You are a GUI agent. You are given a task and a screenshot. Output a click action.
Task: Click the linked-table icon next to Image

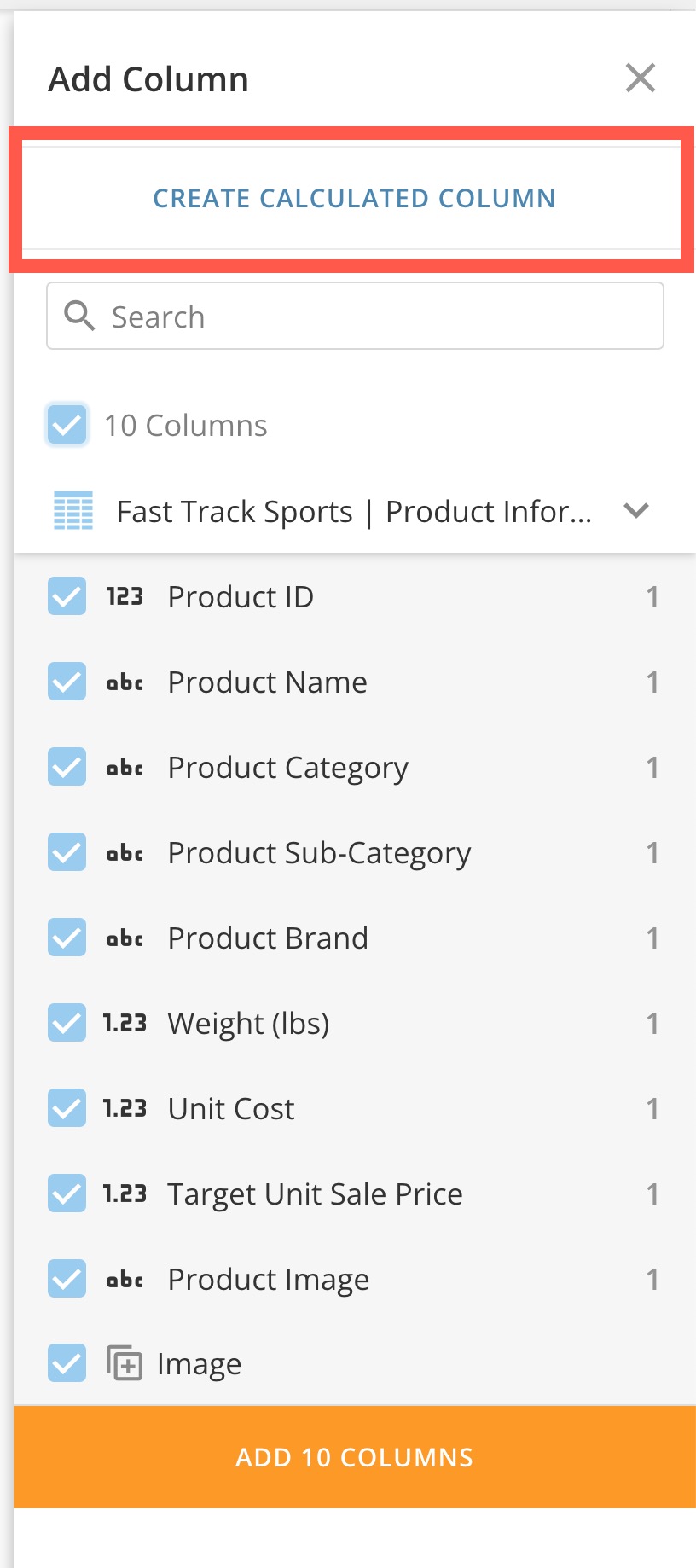click(125, 1362)
